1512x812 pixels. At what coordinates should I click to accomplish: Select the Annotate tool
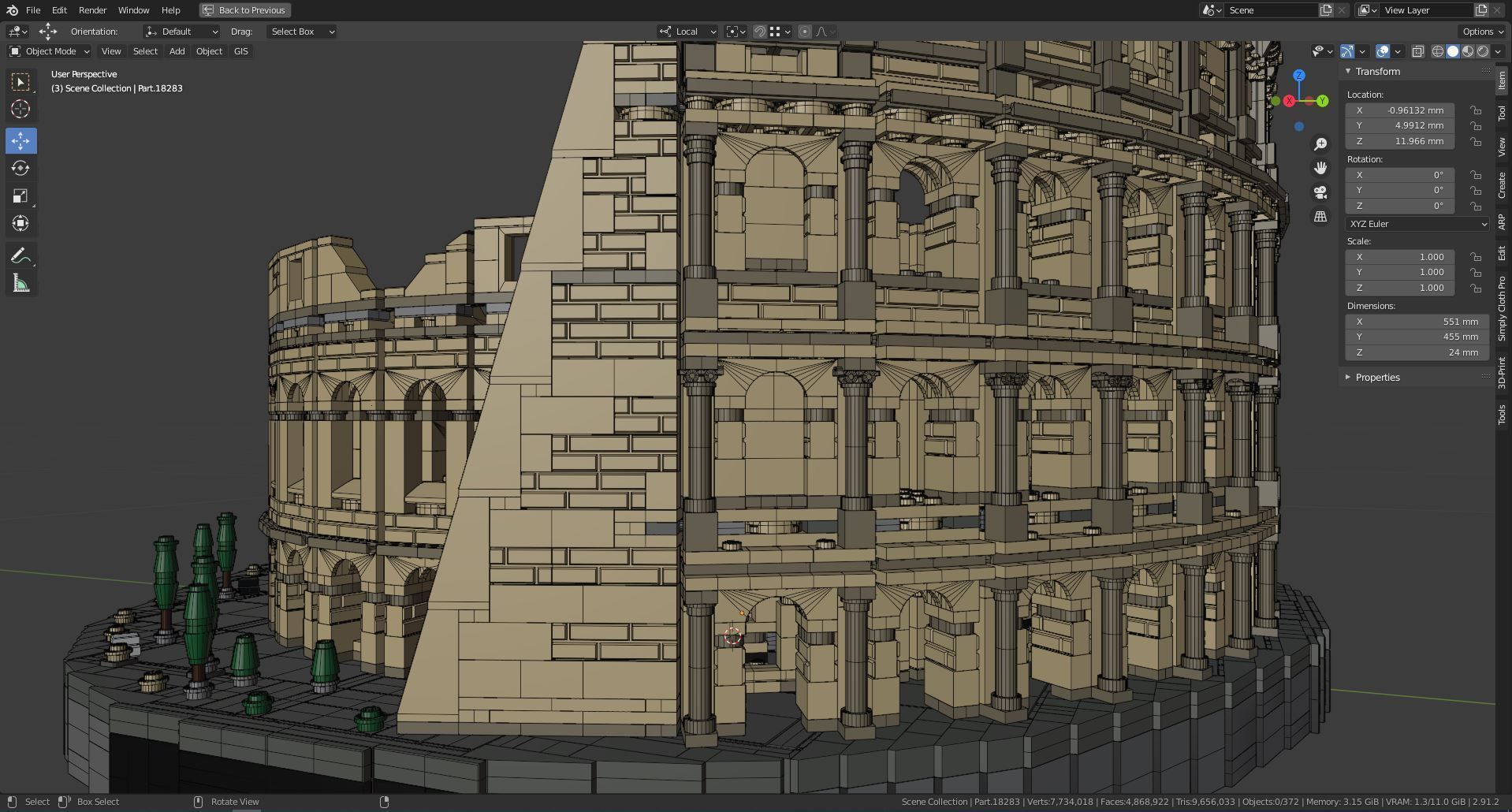coord(20,255)
